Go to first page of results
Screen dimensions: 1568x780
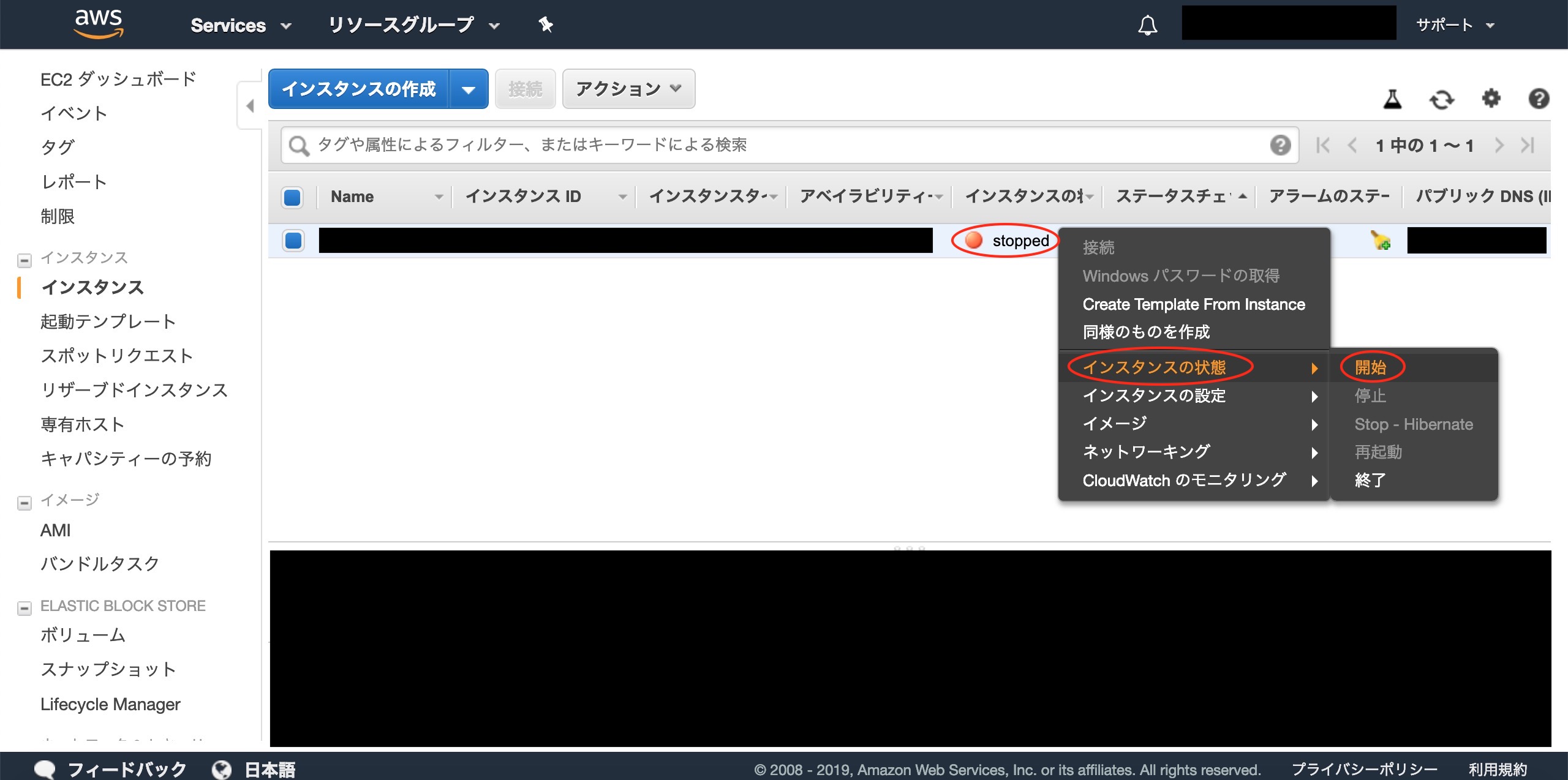(x=1323, y=145)
